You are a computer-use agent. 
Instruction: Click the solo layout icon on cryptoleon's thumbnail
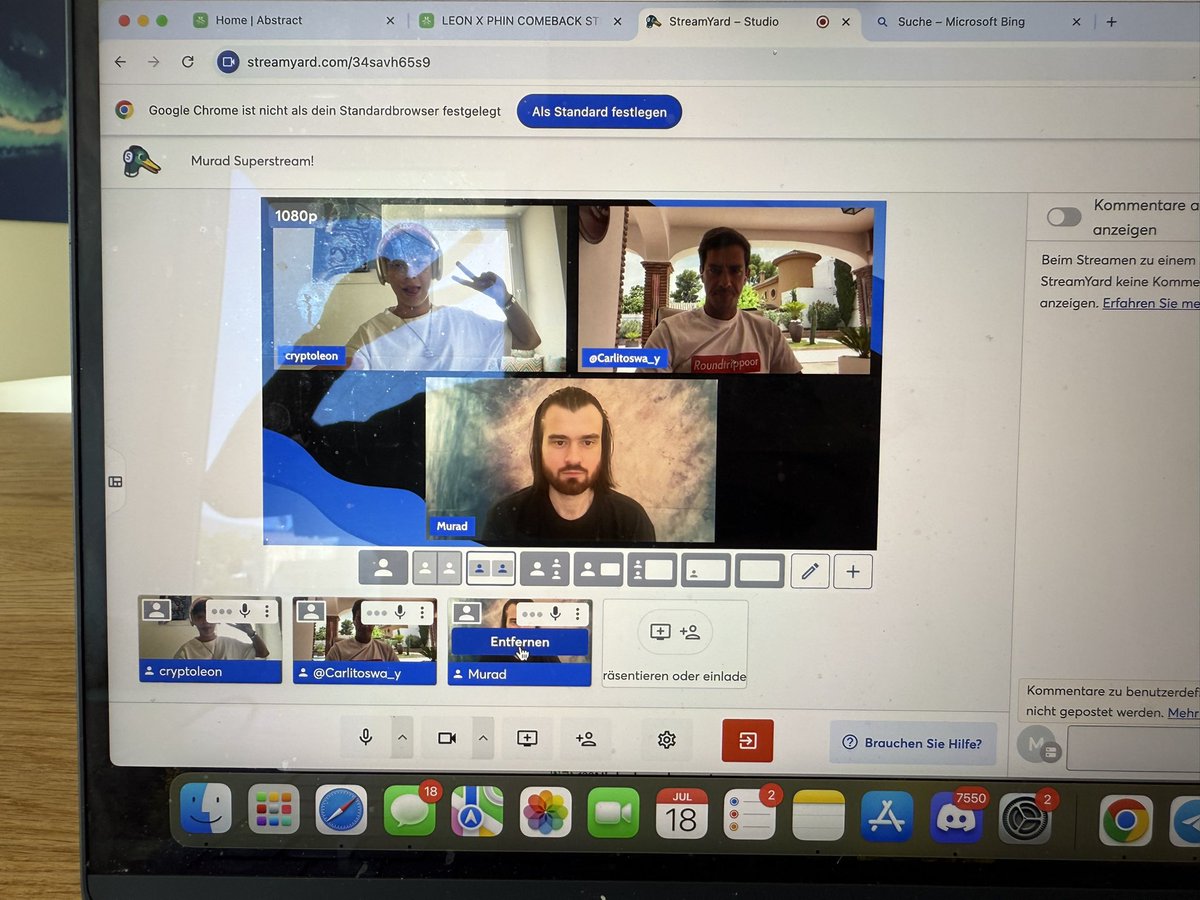tap(155, 610)
